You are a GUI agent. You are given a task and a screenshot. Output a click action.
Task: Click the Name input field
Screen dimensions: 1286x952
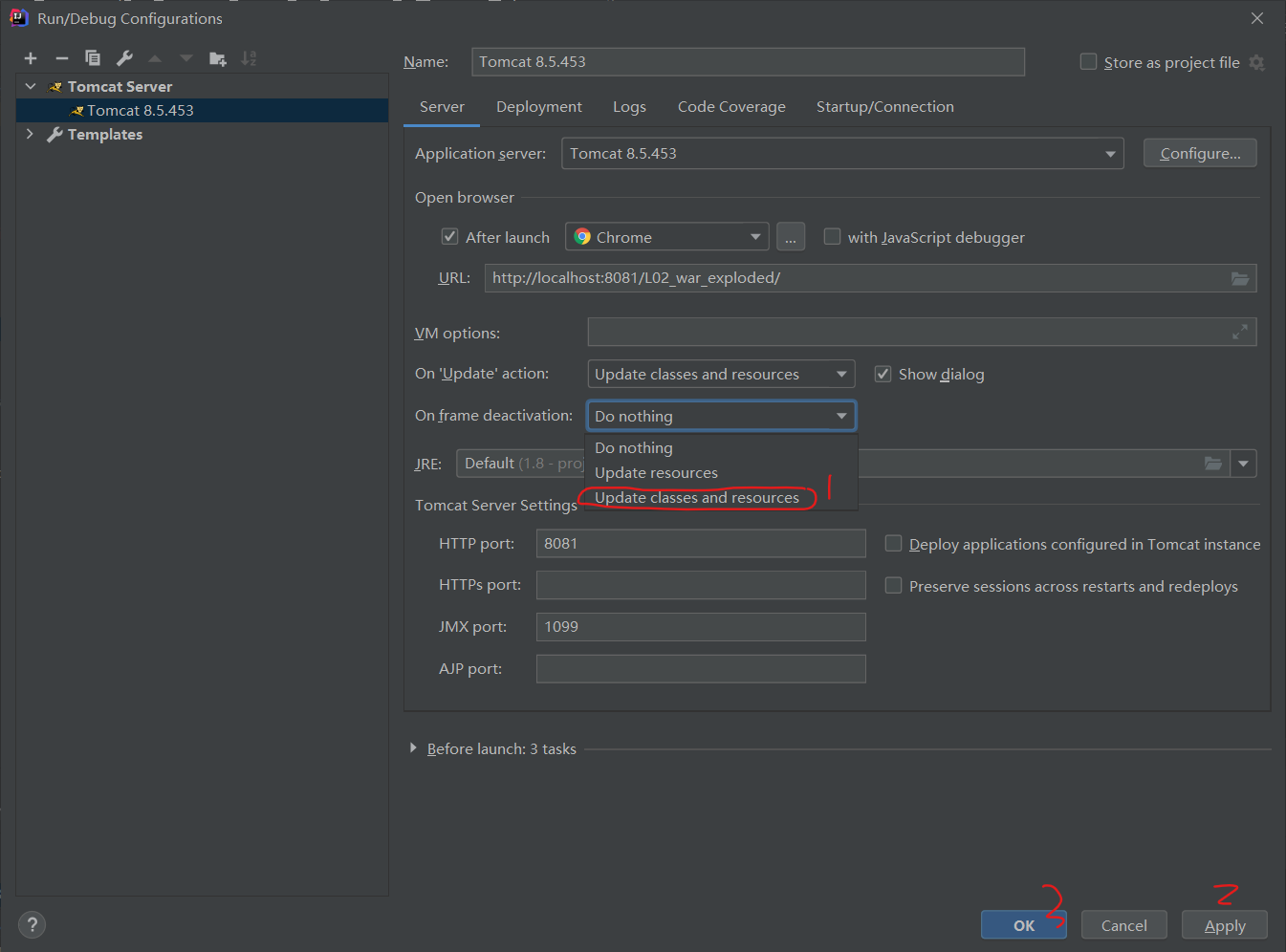748,62
